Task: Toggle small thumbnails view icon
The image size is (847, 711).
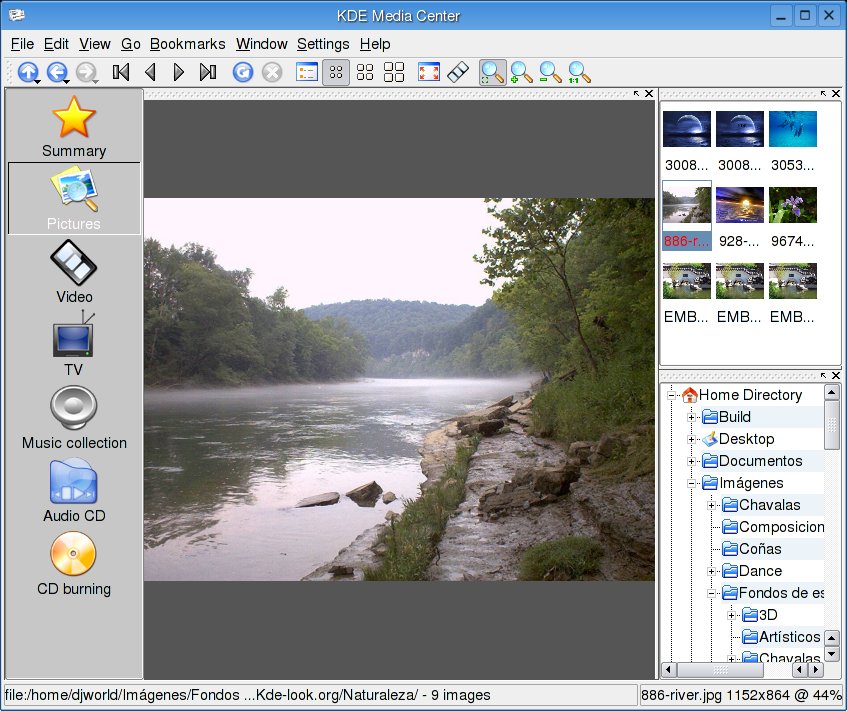Action: (x=336, y=72)
